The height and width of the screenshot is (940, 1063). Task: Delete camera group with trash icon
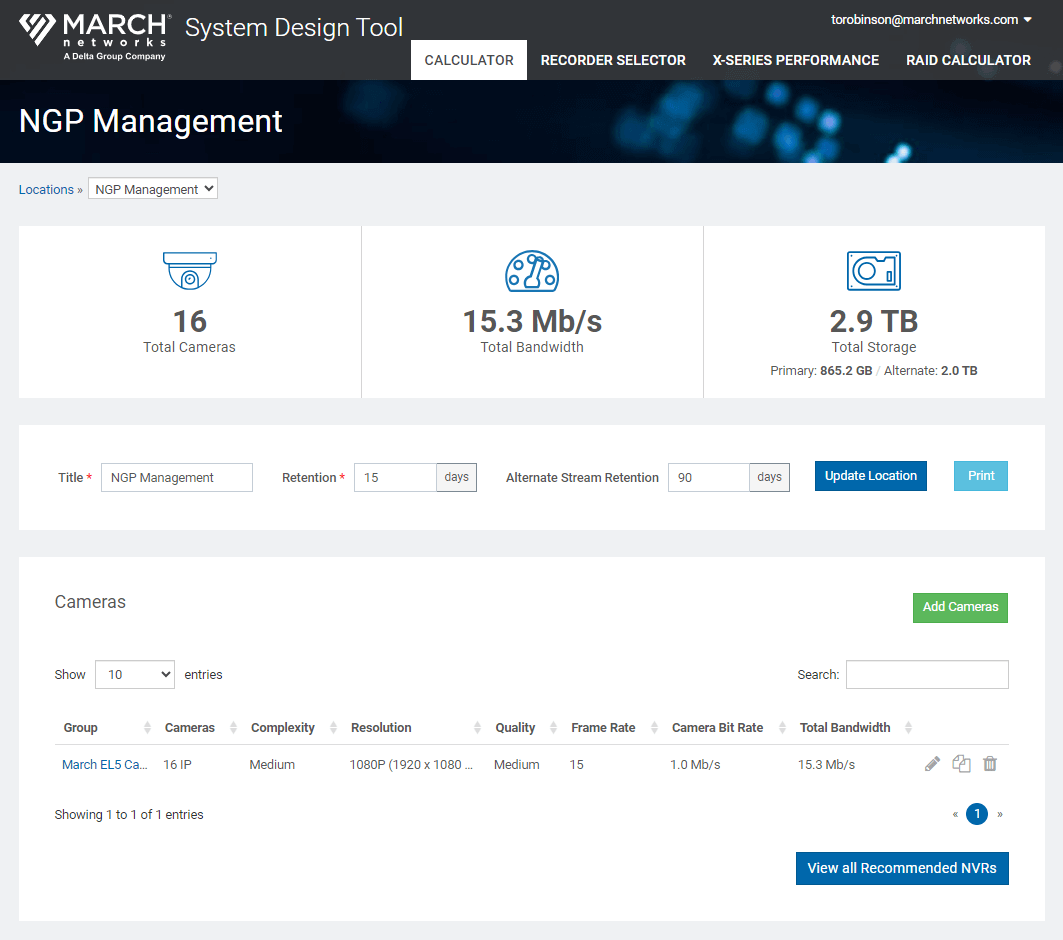click(x=990, y=764)
